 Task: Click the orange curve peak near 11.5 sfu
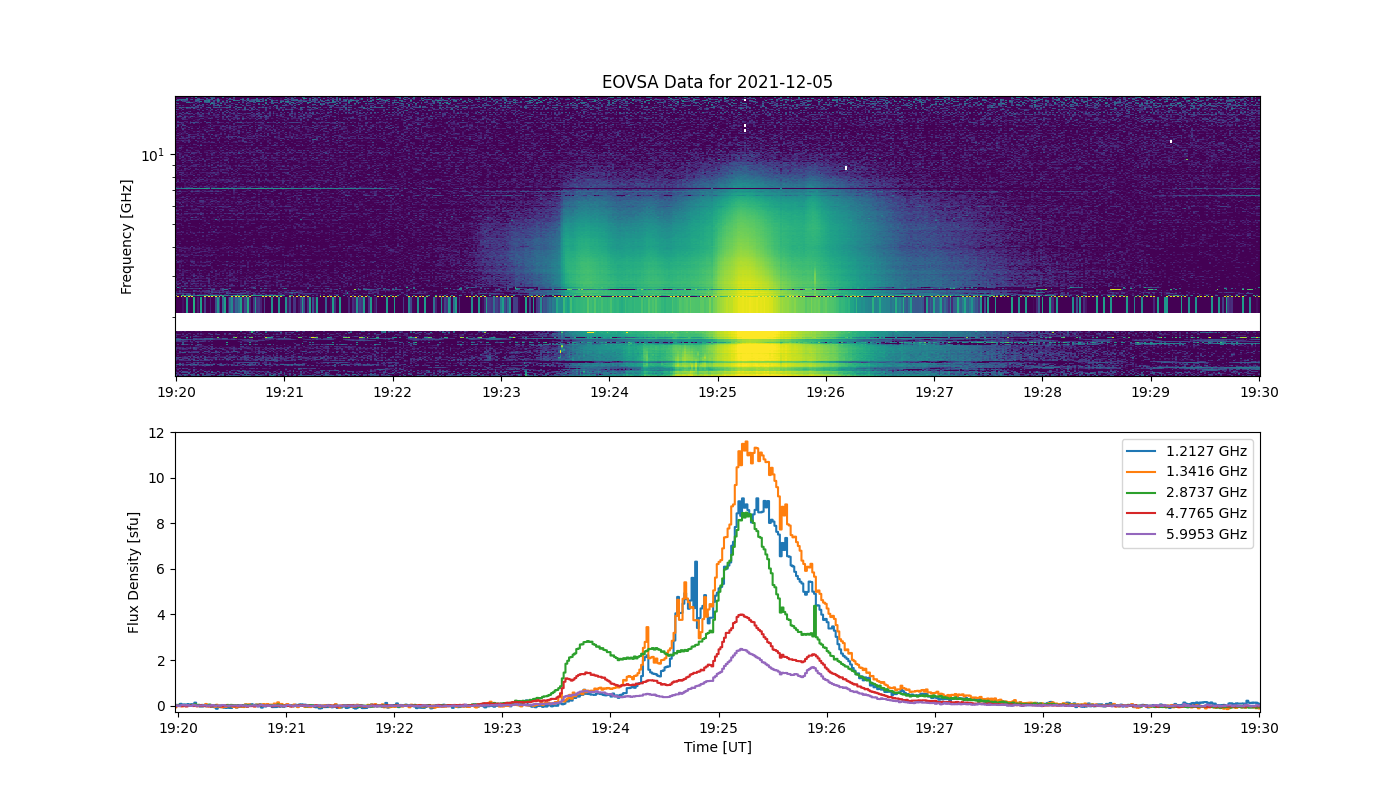click(x=745, y=443)
